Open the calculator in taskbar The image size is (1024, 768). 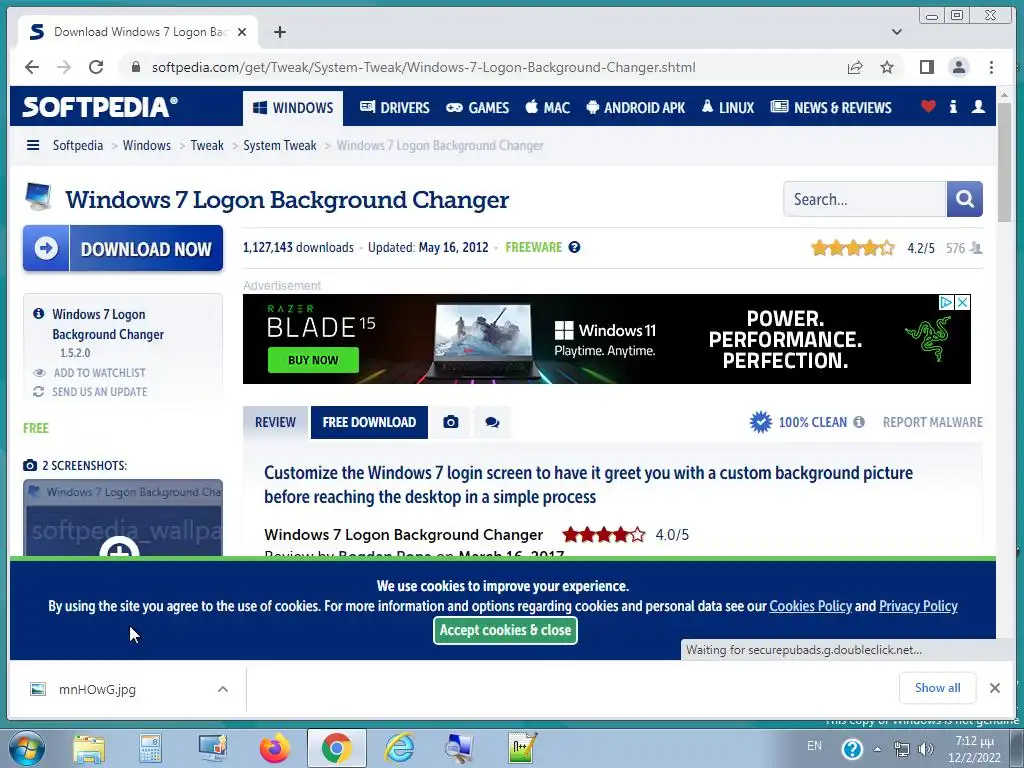[x=150, y=748]
